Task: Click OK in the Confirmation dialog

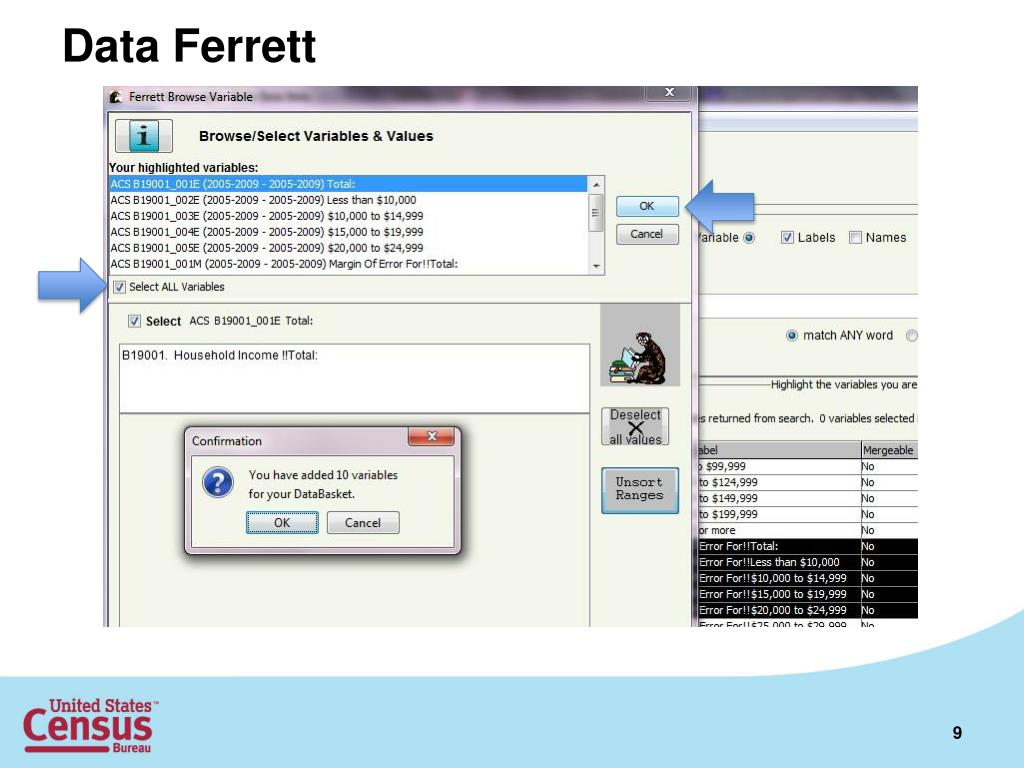Action: click(x=281, y=522)
